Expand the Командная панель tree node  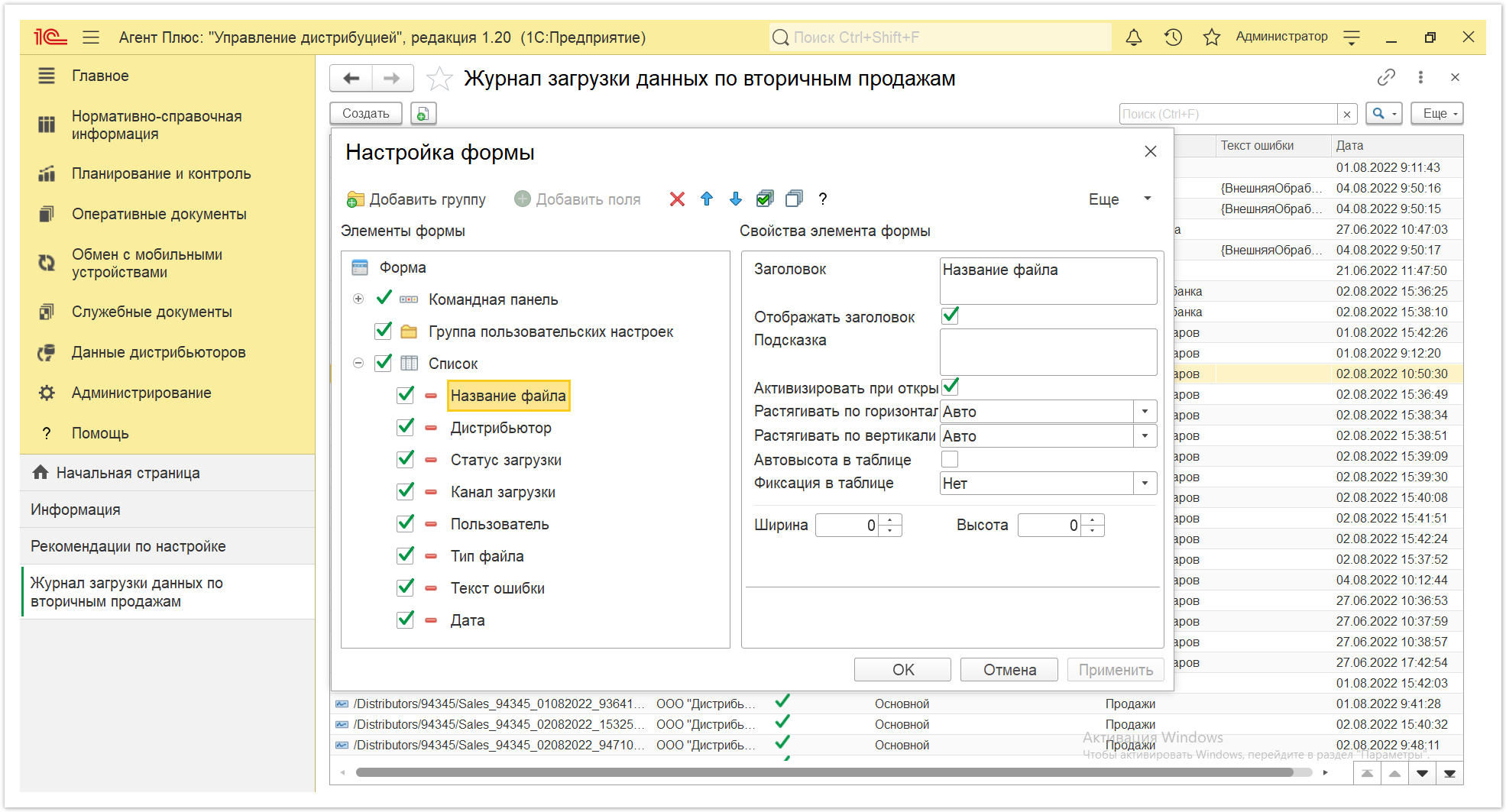[358, 299]
